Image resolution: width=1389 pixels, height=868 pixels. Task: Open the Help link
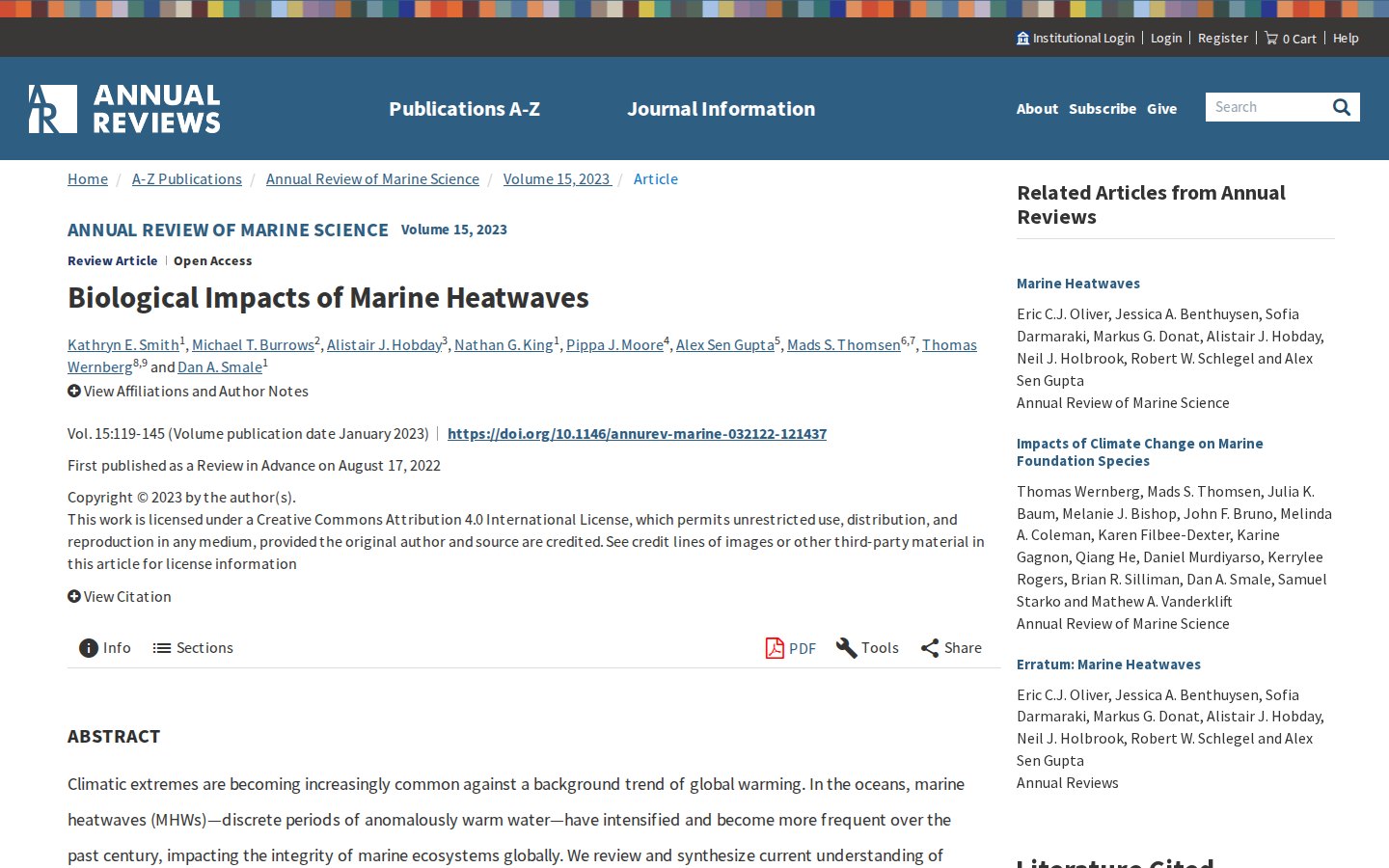(x=1346, y=38)
